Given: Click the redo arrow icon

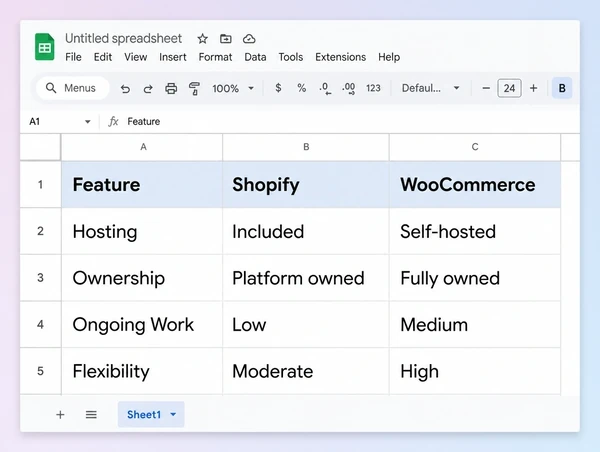Looking at the screenshot, I should pyautogui.click(x=148, y=89).
